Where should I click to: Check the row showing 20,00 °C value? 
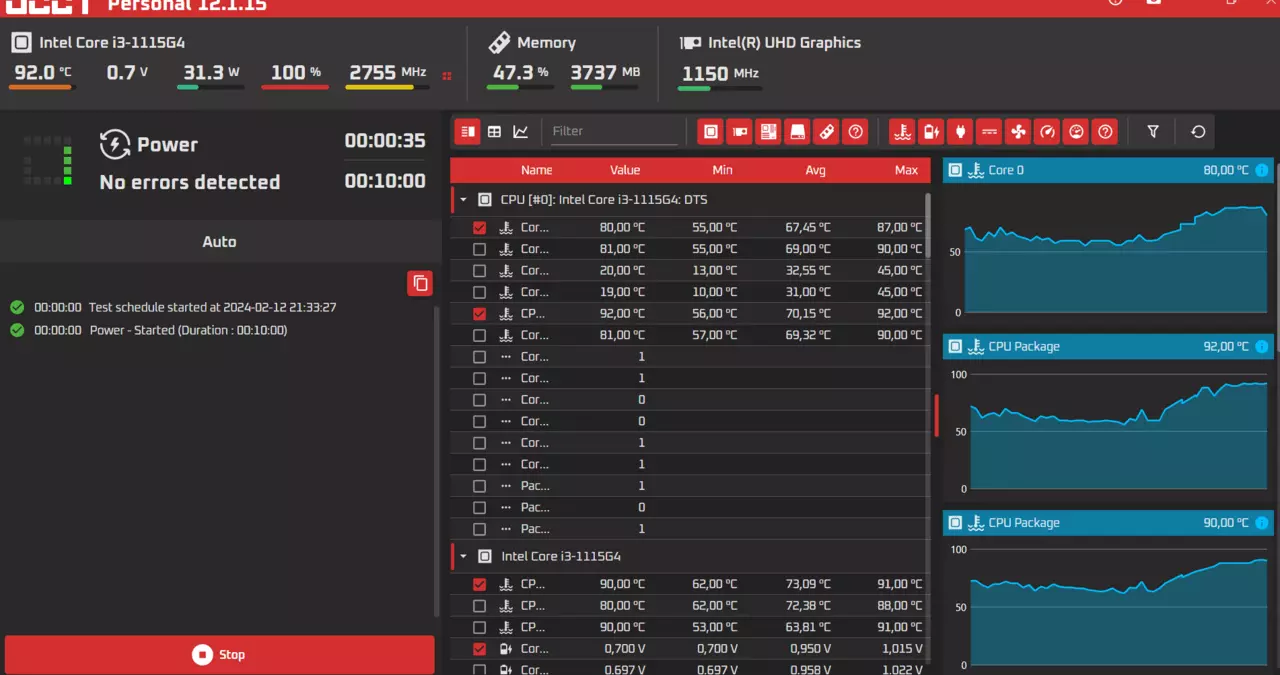click(x=479, y=271)
